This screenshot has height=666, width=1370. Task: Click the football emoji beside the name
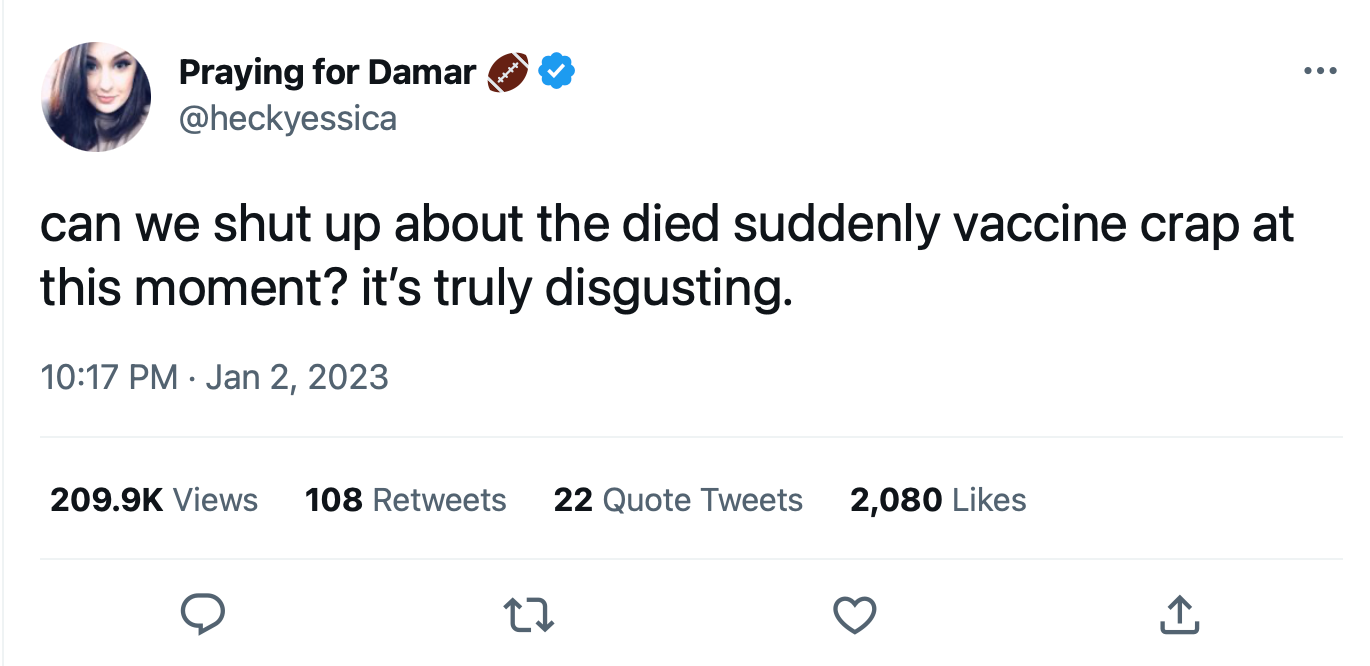point(508,73)
